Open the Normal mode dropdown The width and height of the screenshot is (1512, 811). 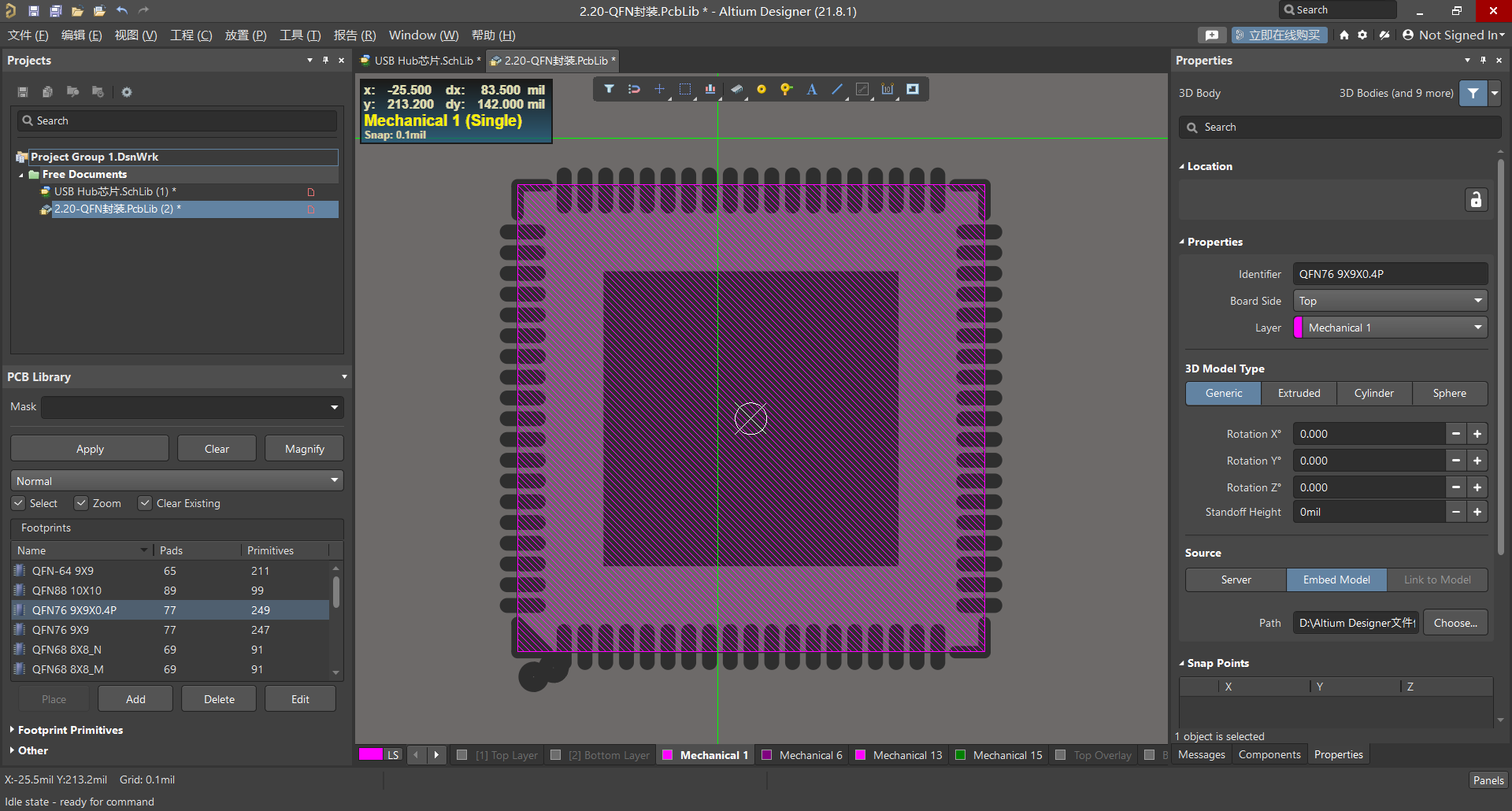pos(177,480)
